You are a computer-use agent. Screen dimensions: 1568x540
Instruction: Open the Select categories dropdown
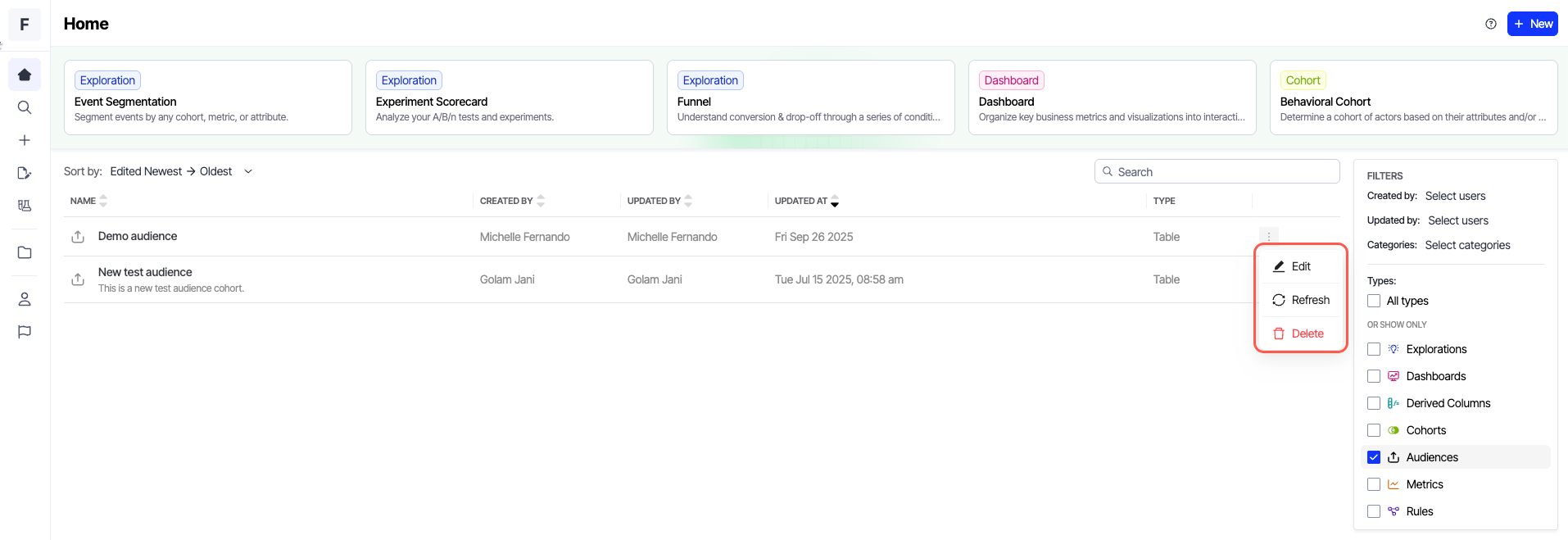coord(1466,245)
